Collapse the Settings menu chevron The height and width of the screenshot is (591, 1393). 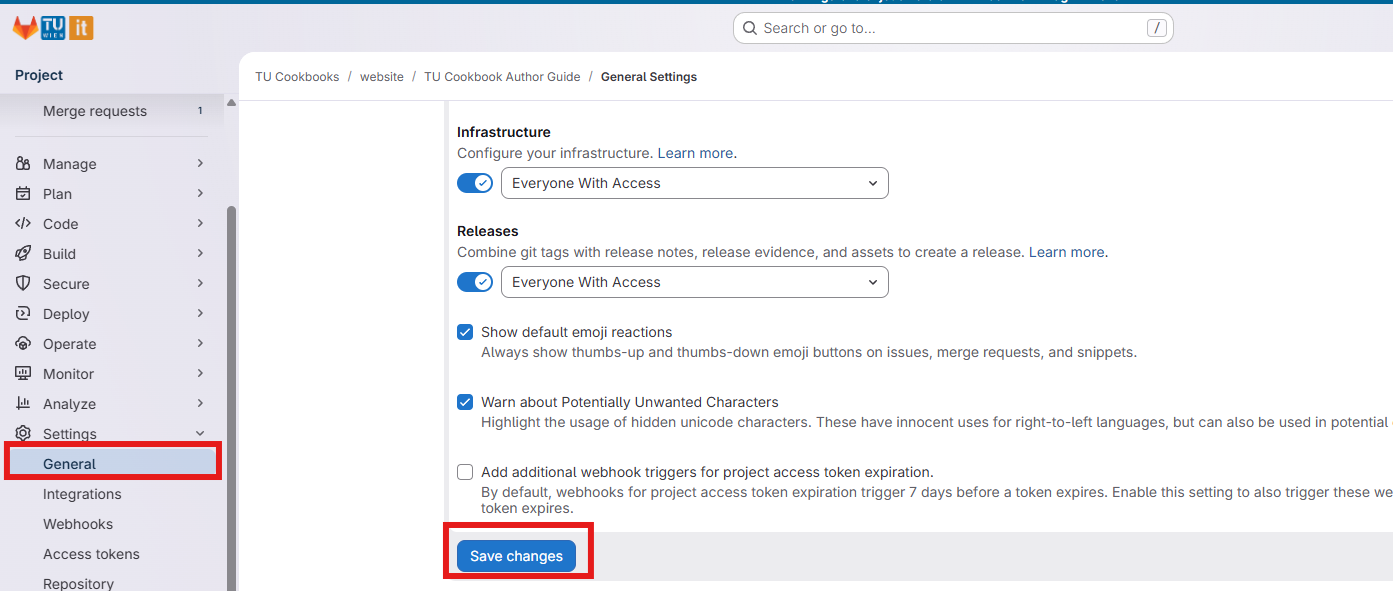[x=200, y=433]
